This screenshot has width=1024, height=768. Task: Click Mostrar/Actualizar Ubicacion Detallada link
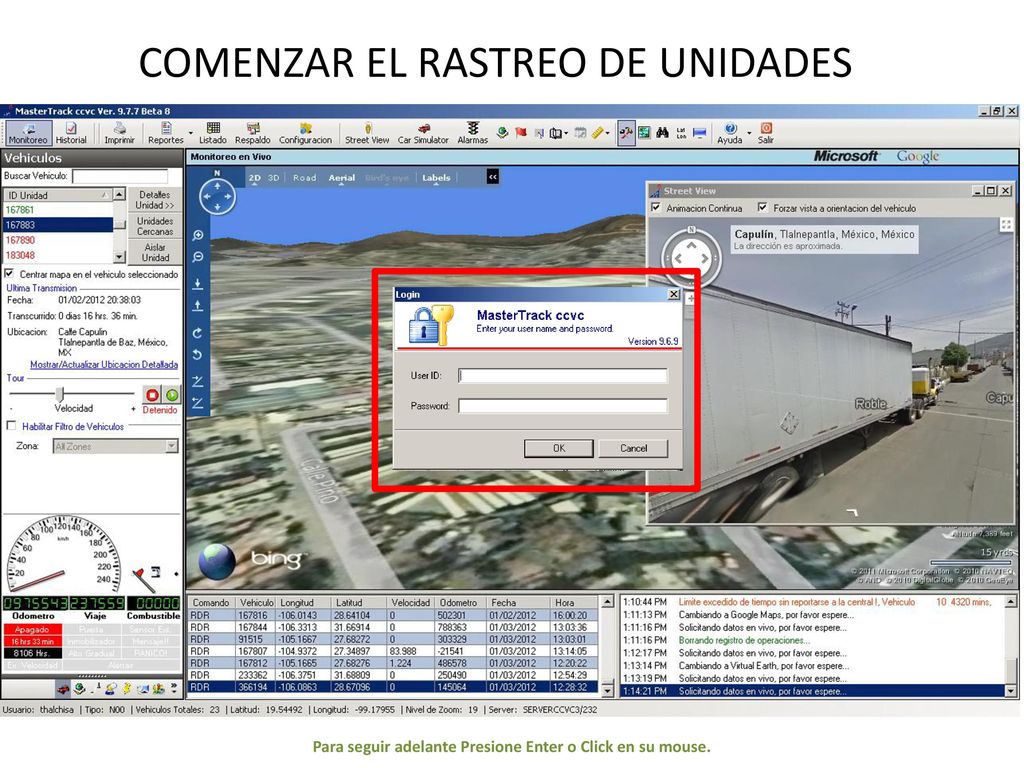(x=104, y=364)
